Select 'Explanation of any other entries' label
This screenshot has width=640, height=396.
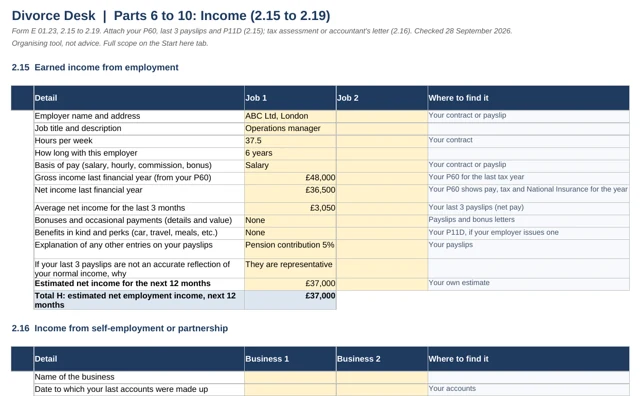(x=124, y=245)
